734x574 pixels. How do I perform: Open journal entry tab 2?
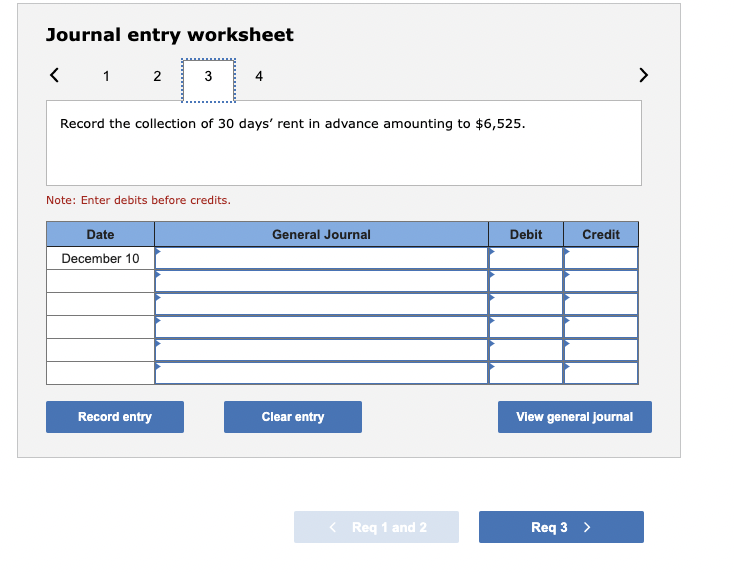click(157, 76)
